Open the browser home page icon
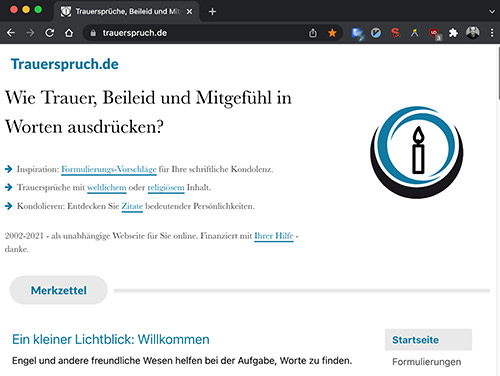 coord(69,33)
